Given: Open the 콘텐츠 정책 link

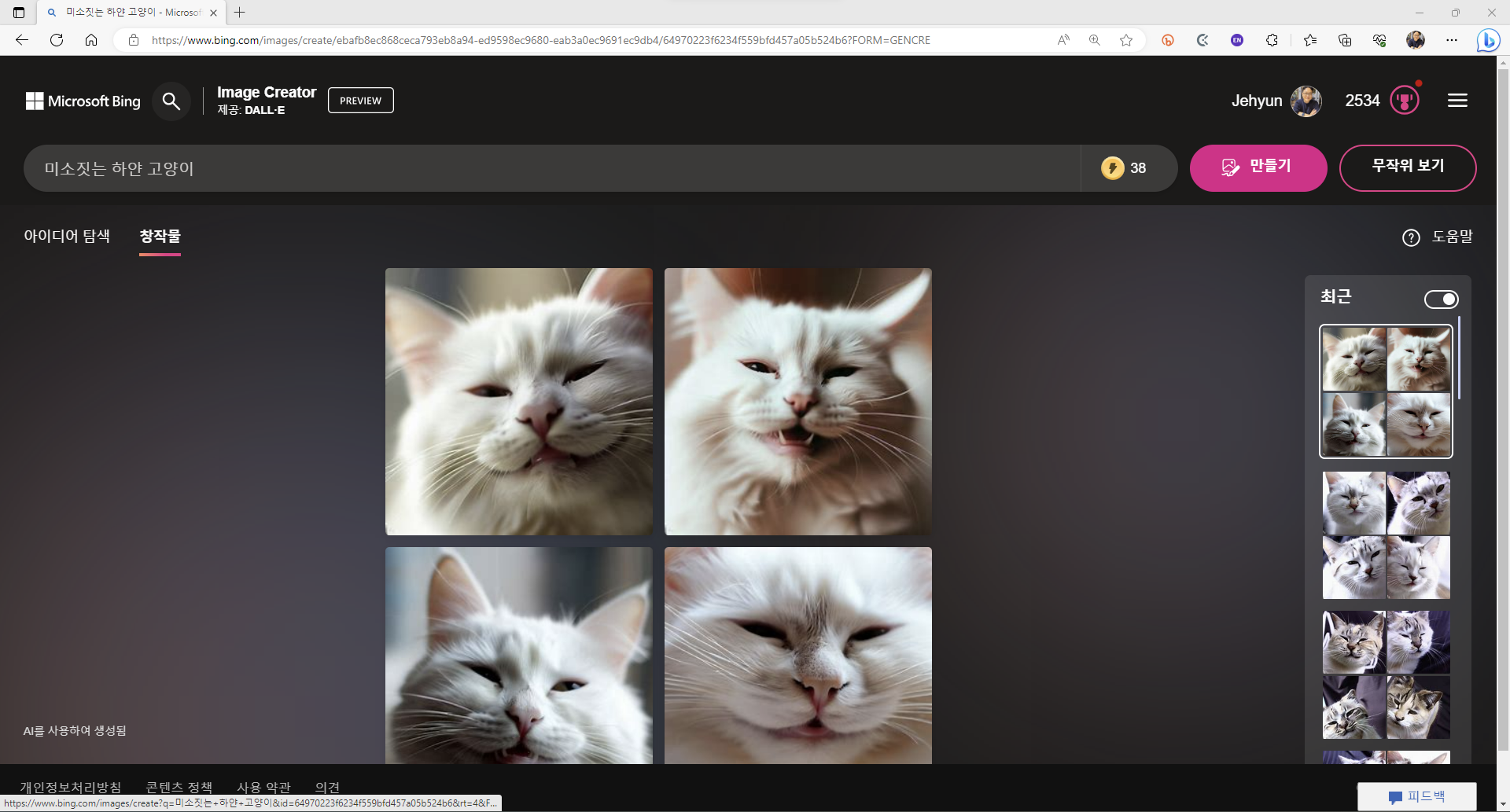Looking at the screenshot, I should 179,787.
